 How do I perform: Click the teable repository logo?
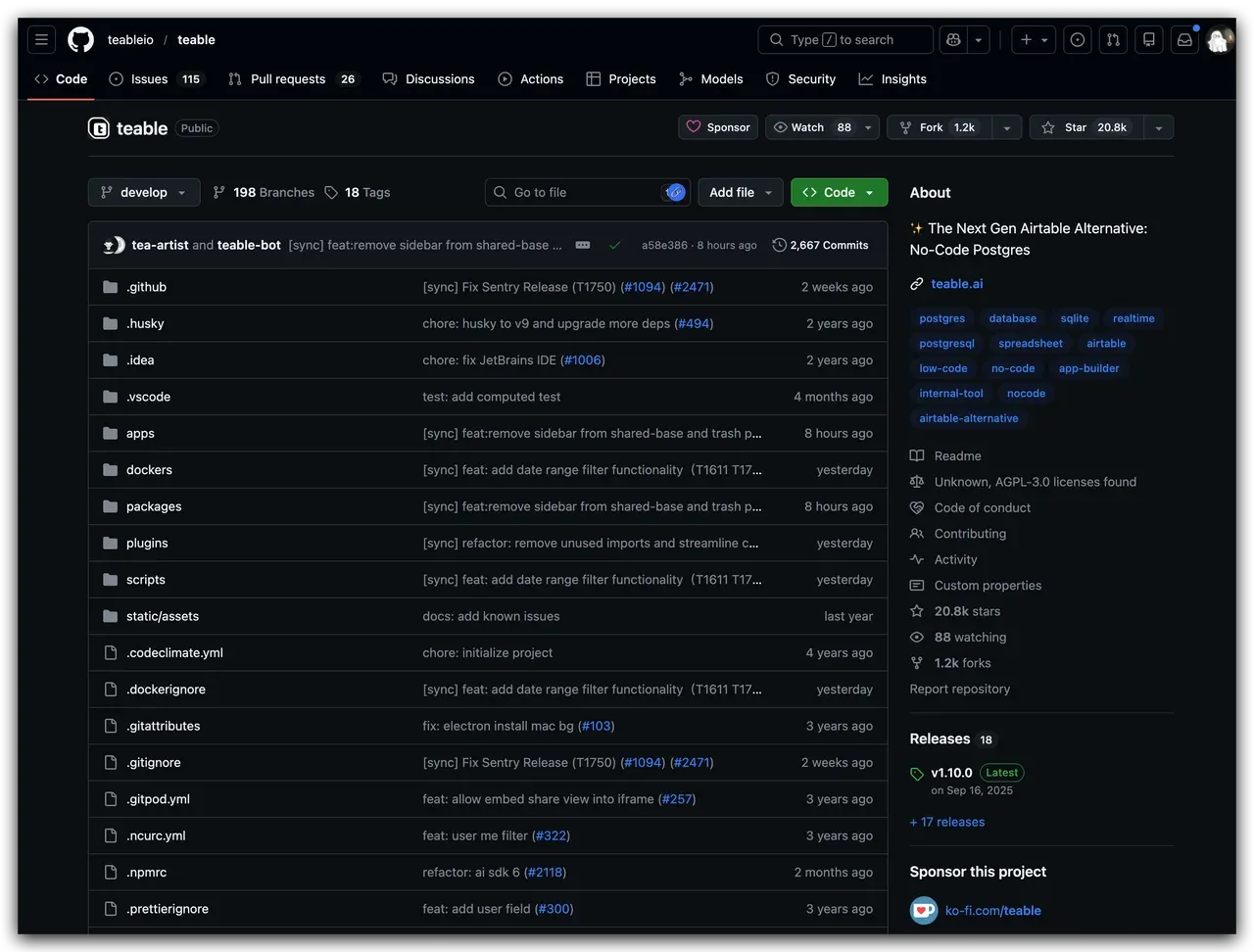(99, 128)
